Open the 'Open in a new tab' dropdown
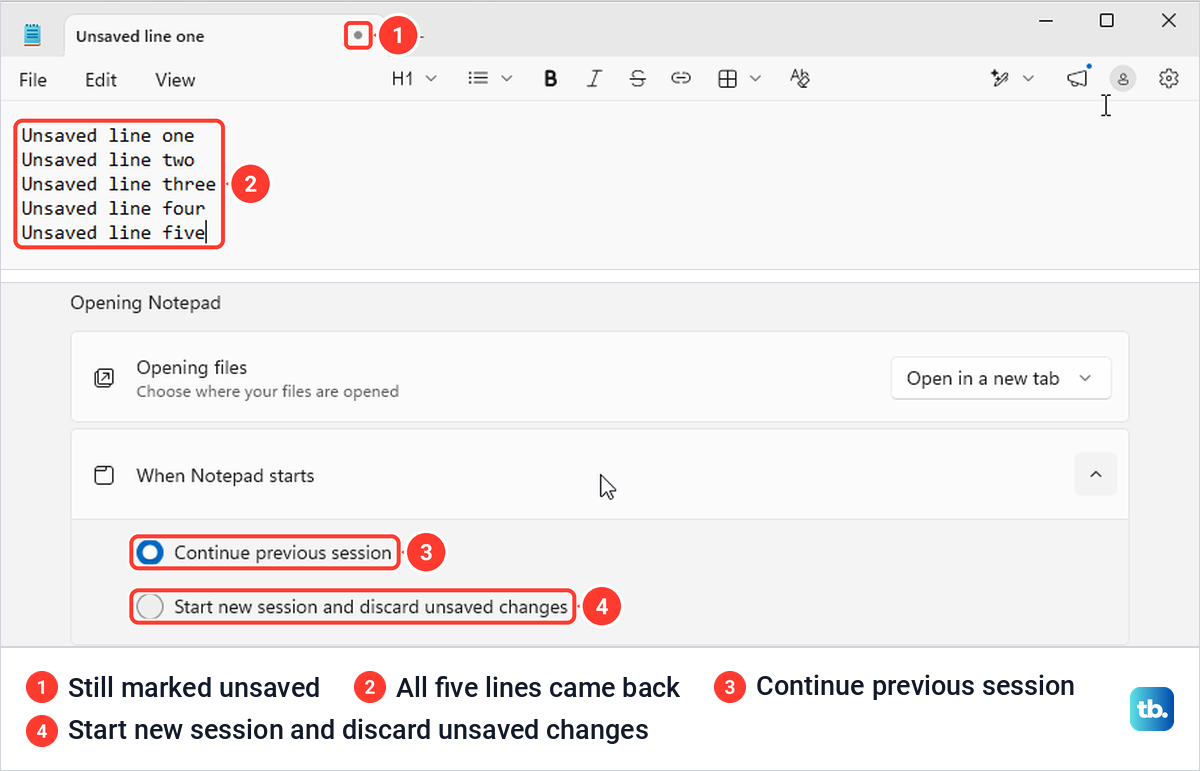Viewport: 1200px width, 771px height. (1001, 379)
